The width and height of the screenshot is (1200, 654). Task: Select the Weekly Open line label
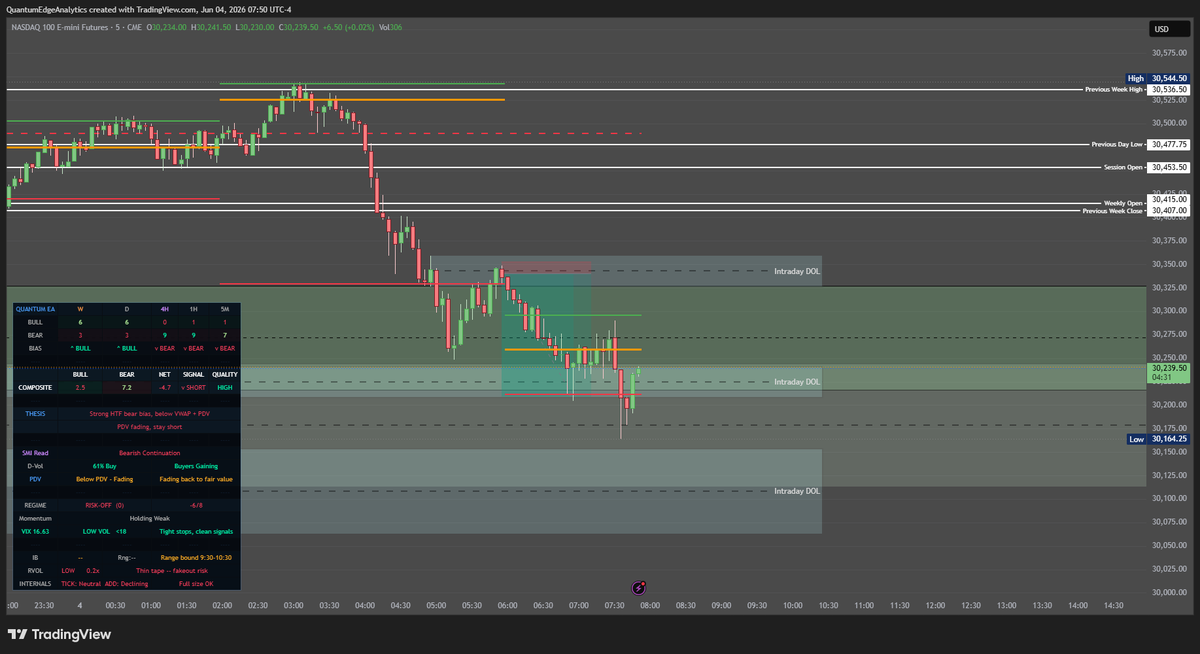[1123, 203]
